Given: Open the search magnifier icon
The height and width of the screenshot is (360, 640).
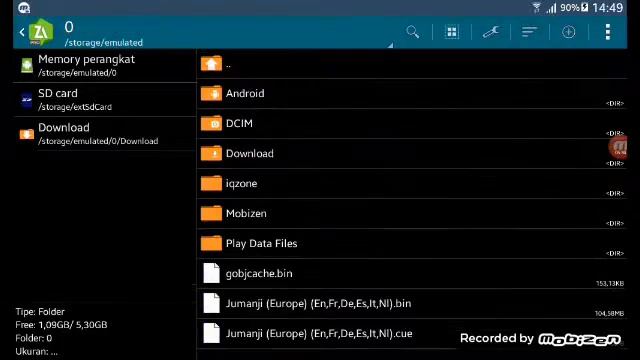Looking at the screenshot, I should 413,32.
